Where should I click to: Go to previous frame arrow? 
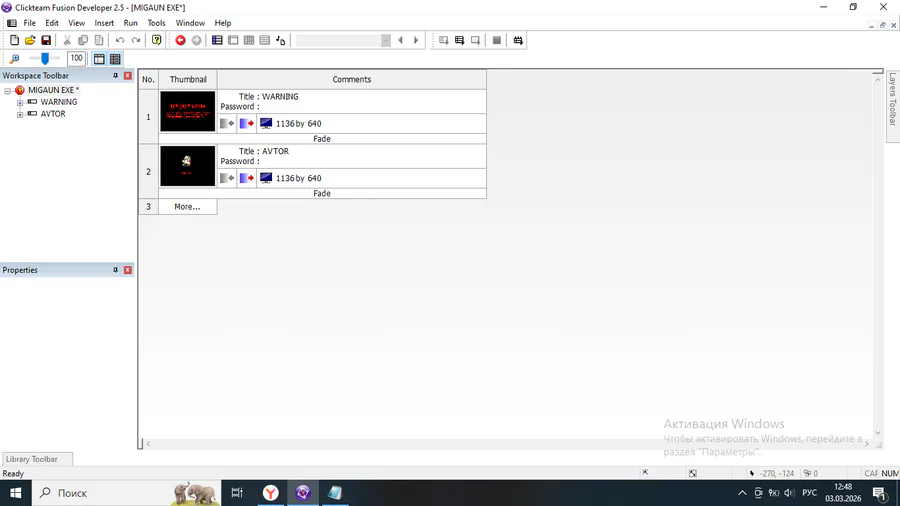(x=401, y=40)
